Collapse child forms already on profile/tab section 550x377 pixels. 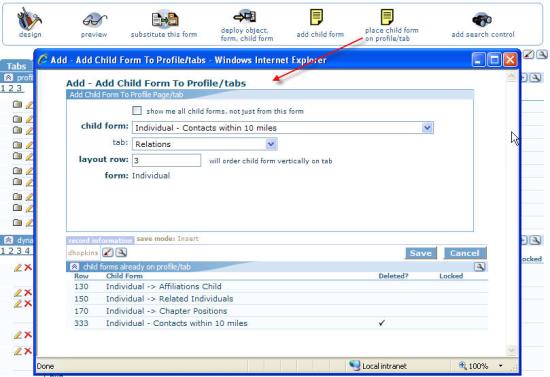[x=74, y=267]
